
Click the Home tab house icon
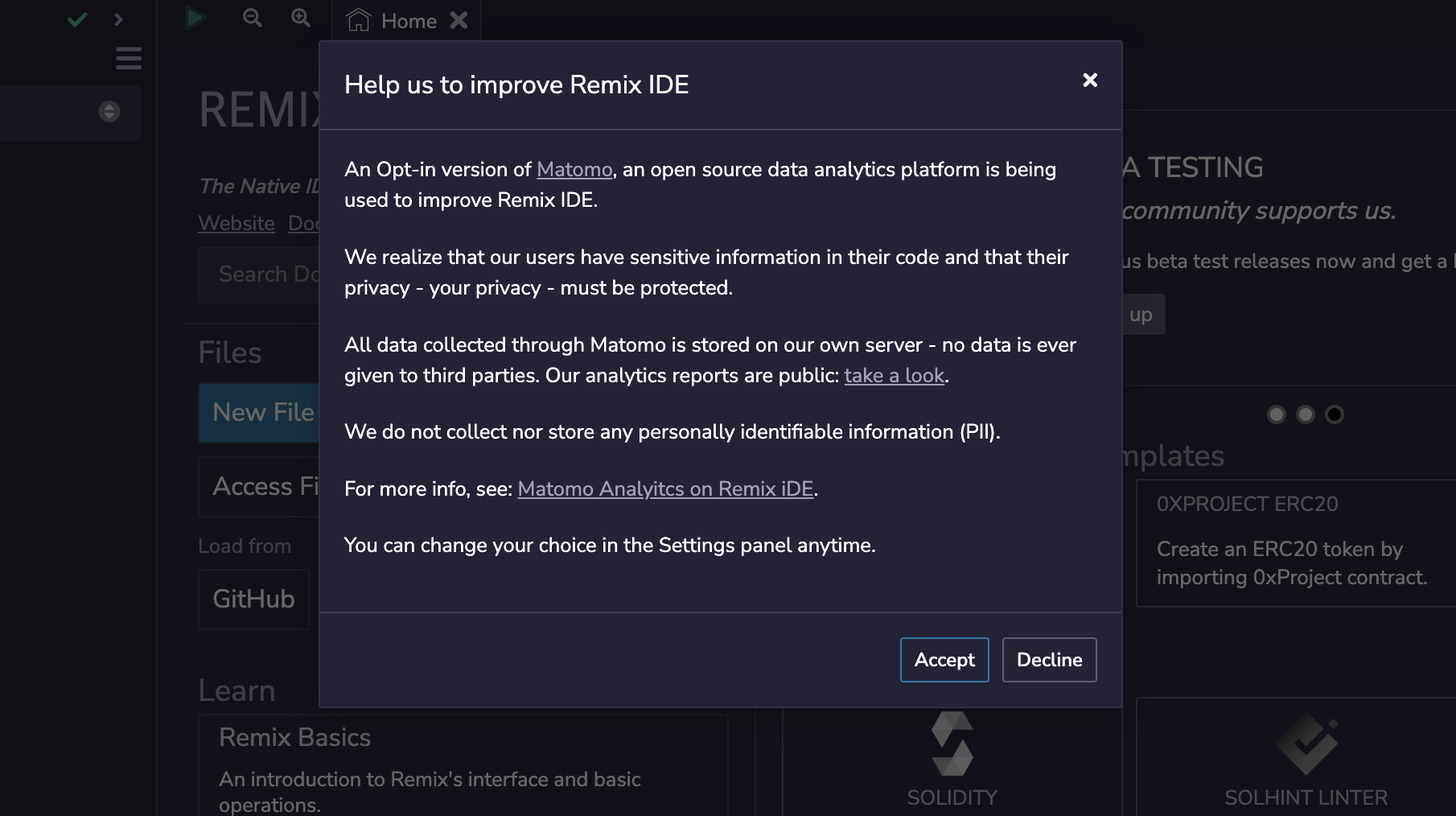coord(358,20)
